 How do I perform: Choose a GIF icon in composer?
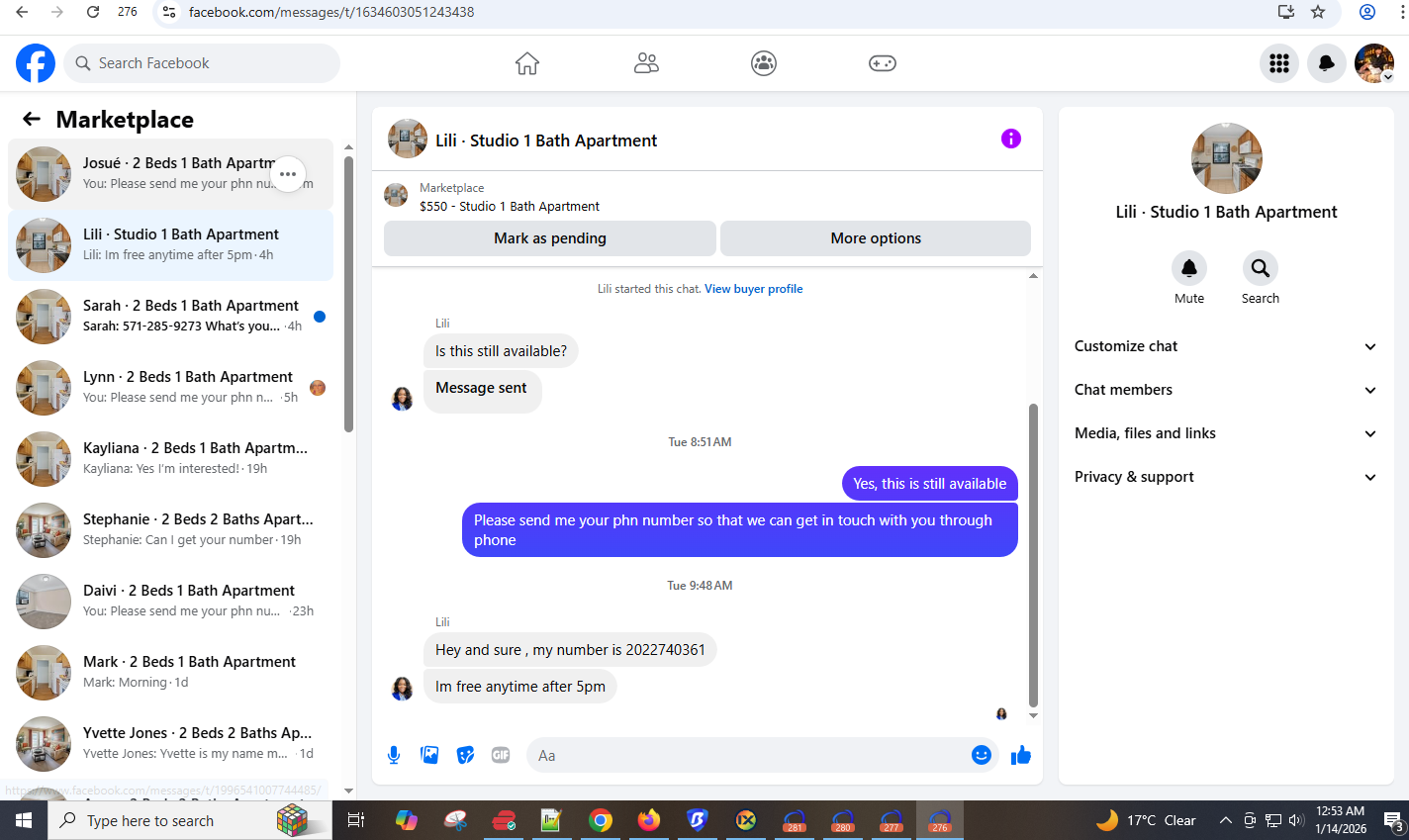[x=501, y=755]
